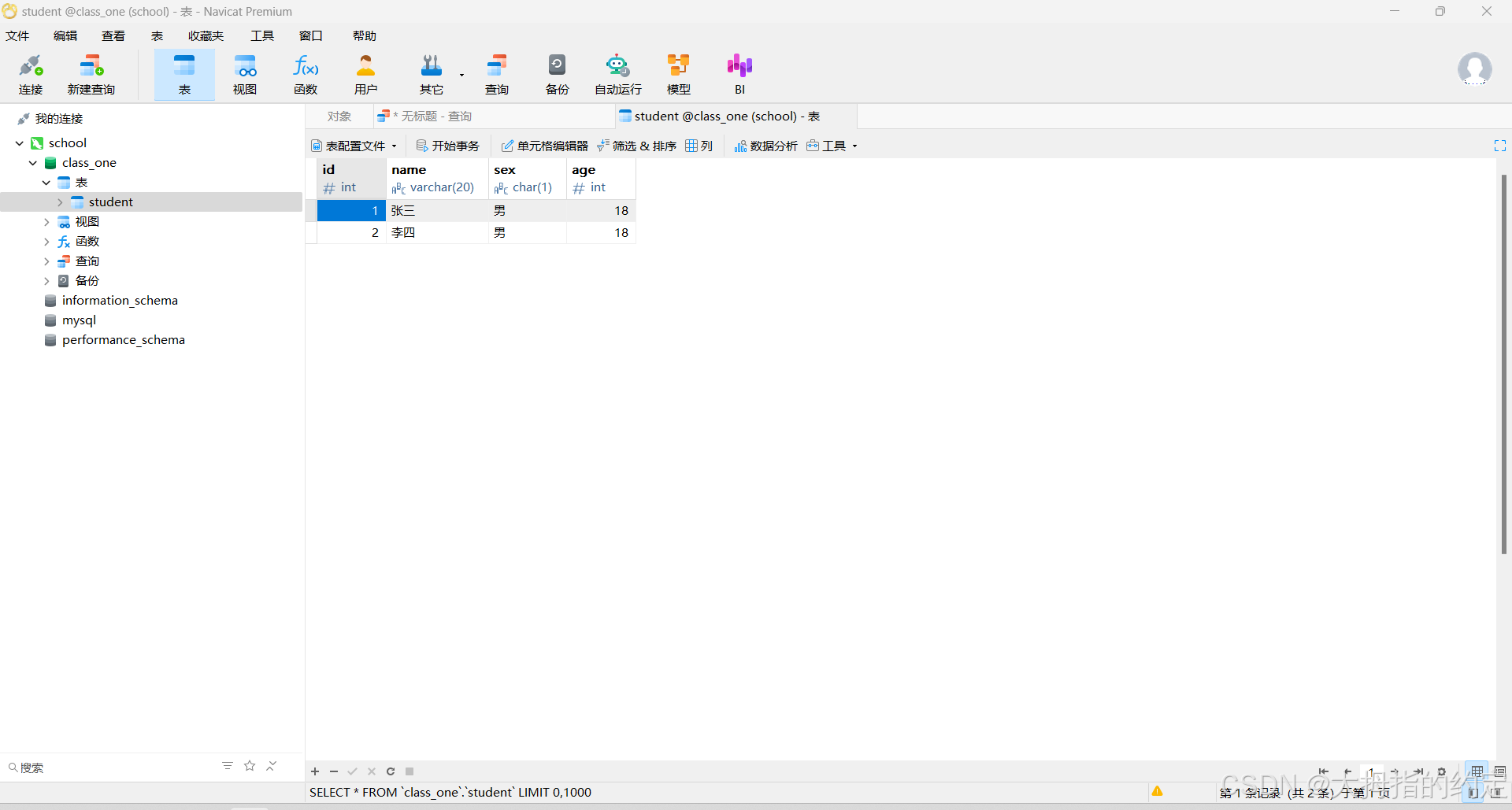Click the 开始事务 (Begin Transaction) button
Viewport: 1512px width, 810px height.
pyautogui.click(x=447, y=146)
